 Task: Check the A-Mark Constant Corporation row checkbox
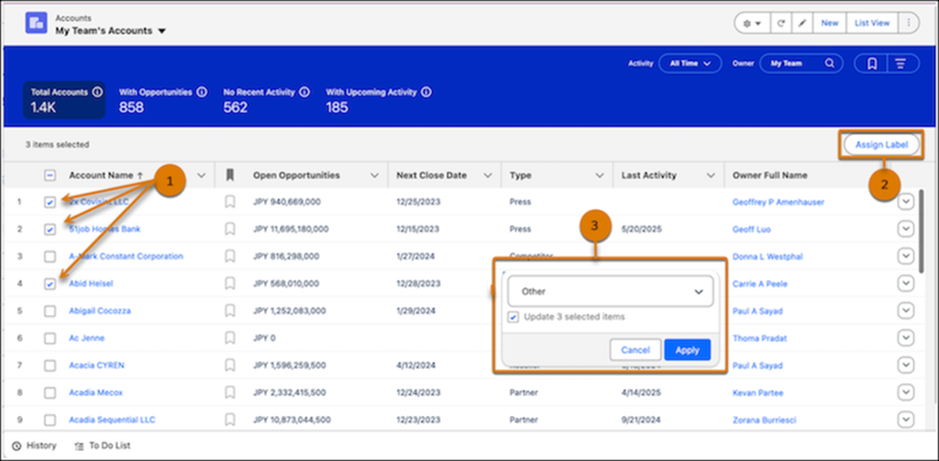coord(50,257)
